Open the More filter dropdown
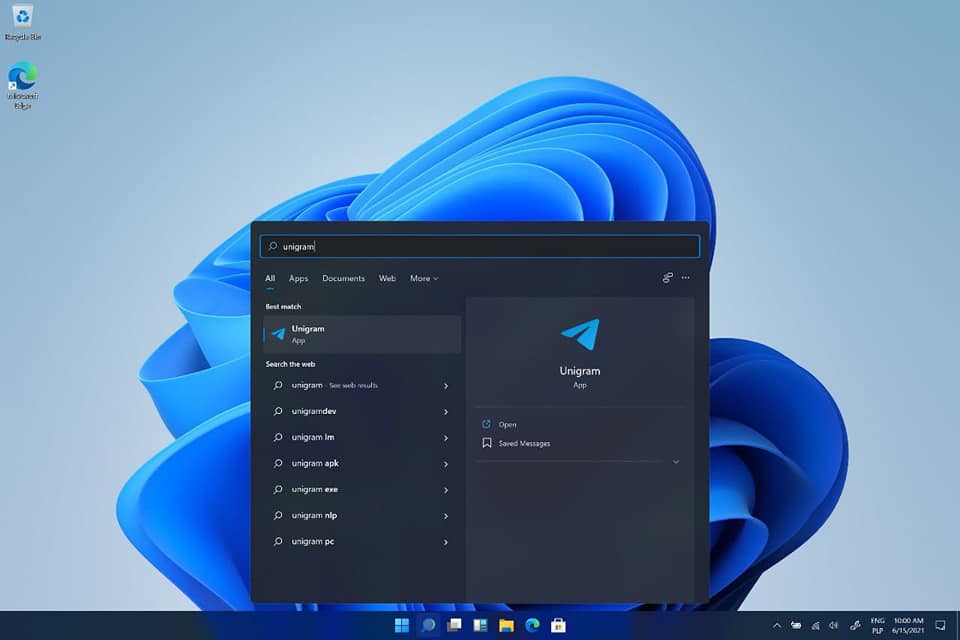The image size is (960, 640). coord(424,278)
